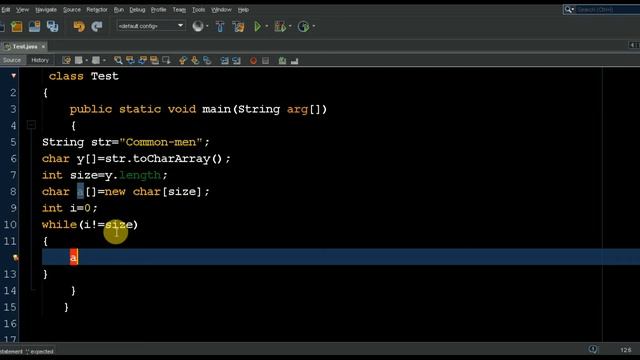
Task: Expand the Profile Project dropdown arrow
Action: tap(313, 27)
